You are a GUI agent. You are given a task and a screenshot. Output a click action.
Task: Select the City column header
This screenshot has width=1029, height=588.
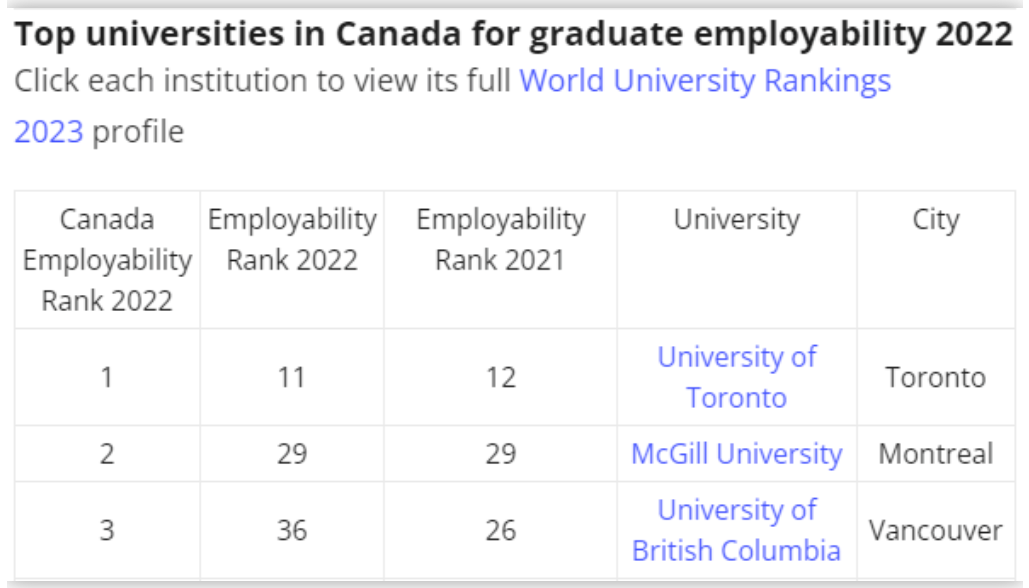click(x=935, y=220)
